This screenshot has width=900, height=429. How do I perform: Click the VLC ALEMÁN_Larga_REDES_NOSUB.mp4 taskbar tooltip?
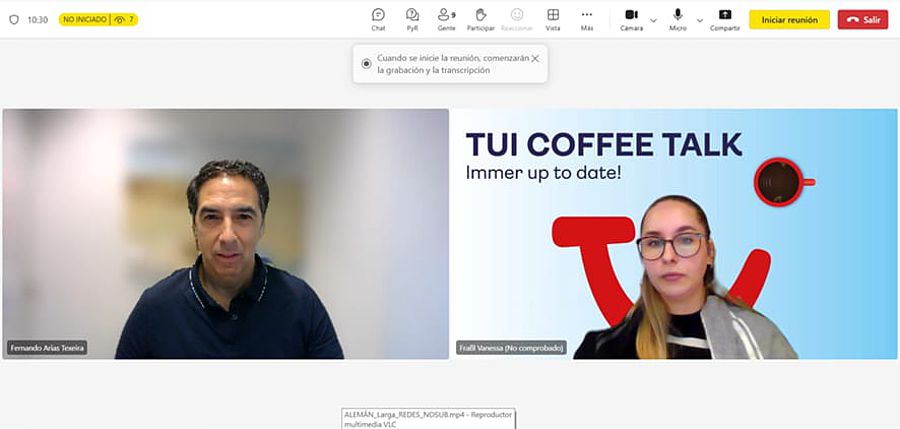coord(428,419)
